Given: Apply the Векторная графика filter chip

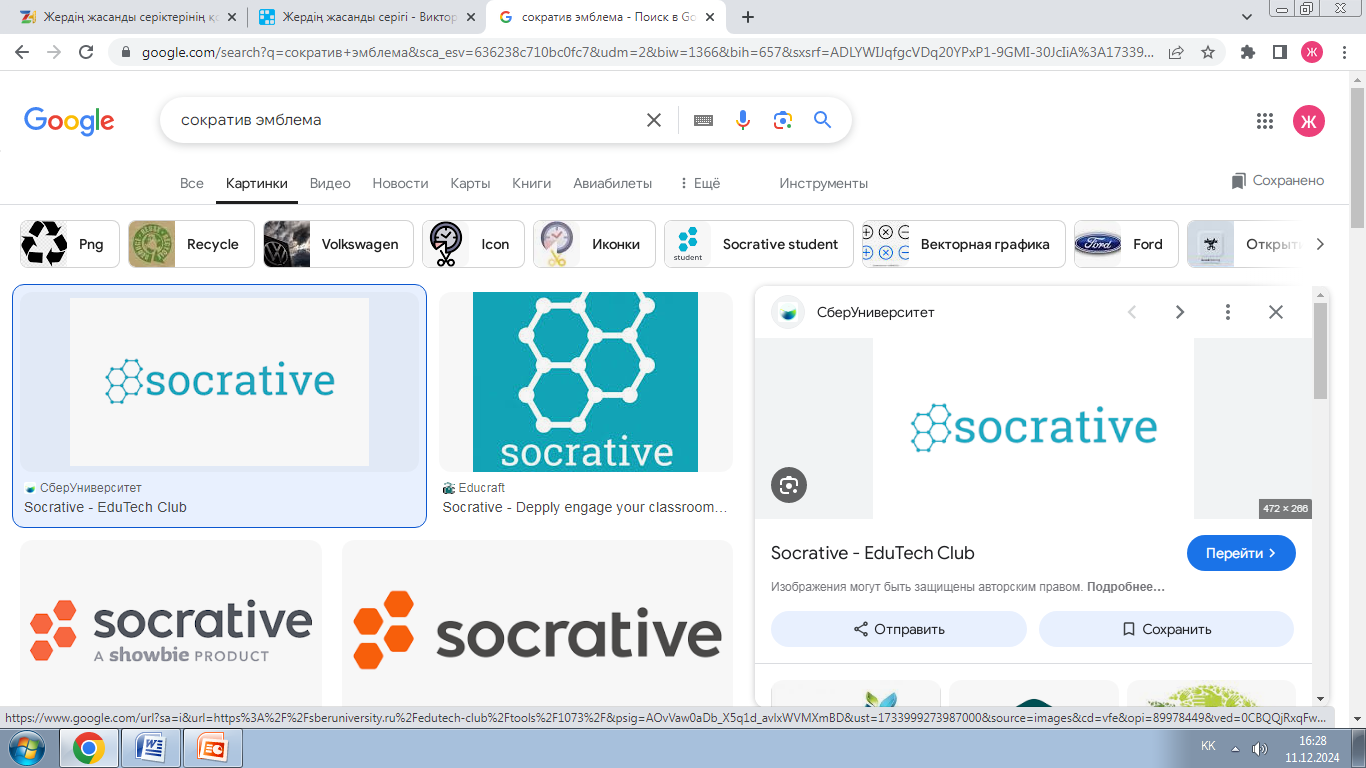Looking at the screenshot, I should click(x=964, y=244).
